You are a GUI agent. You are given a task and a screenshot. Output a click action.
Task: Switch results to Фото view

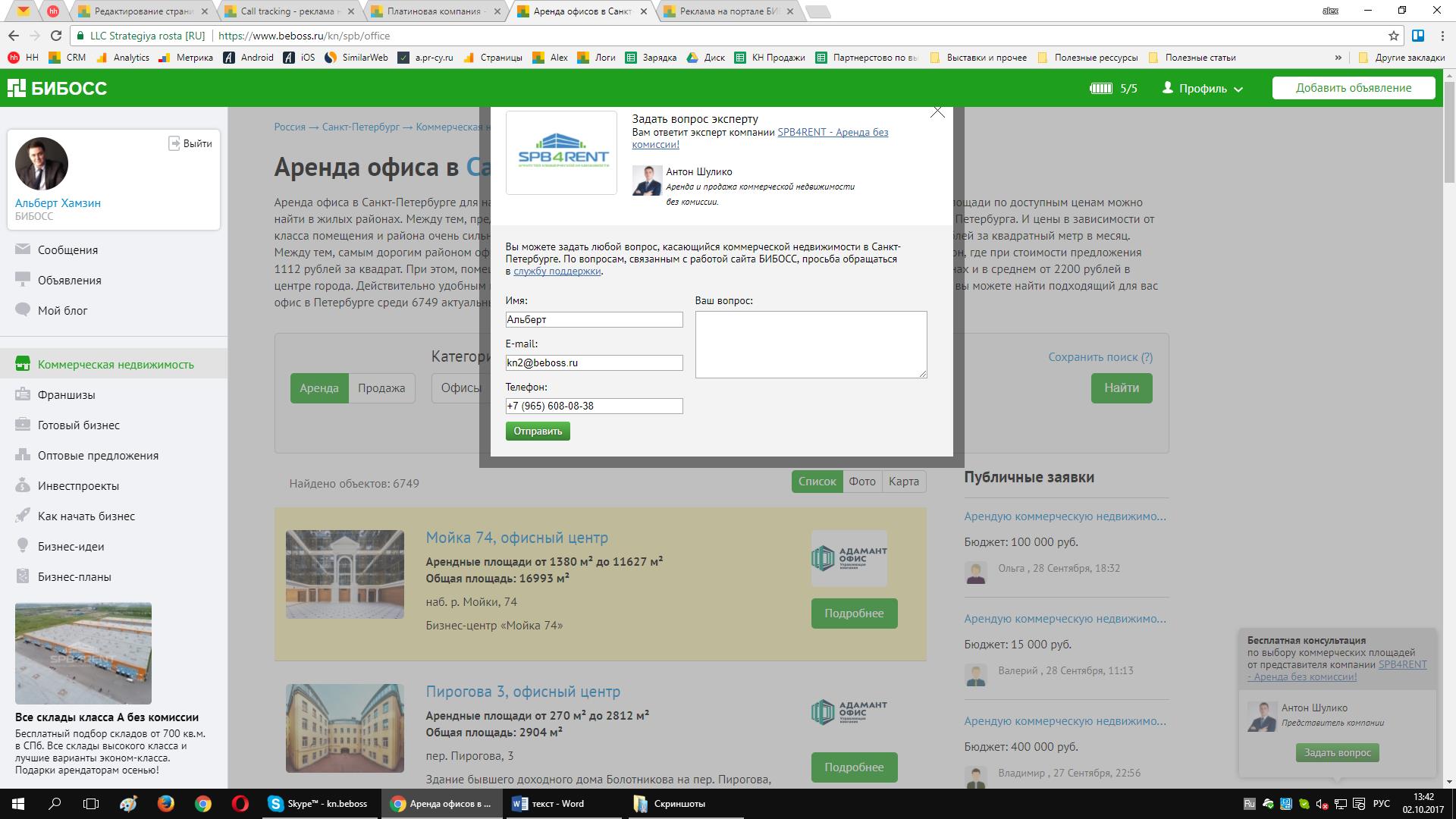coord(862,482)
